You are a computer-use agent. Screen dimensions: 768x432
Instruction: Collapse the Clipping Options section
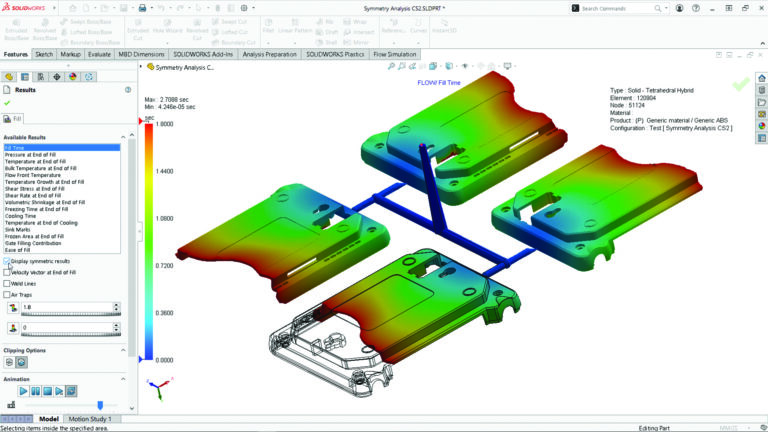coord(125,350)
